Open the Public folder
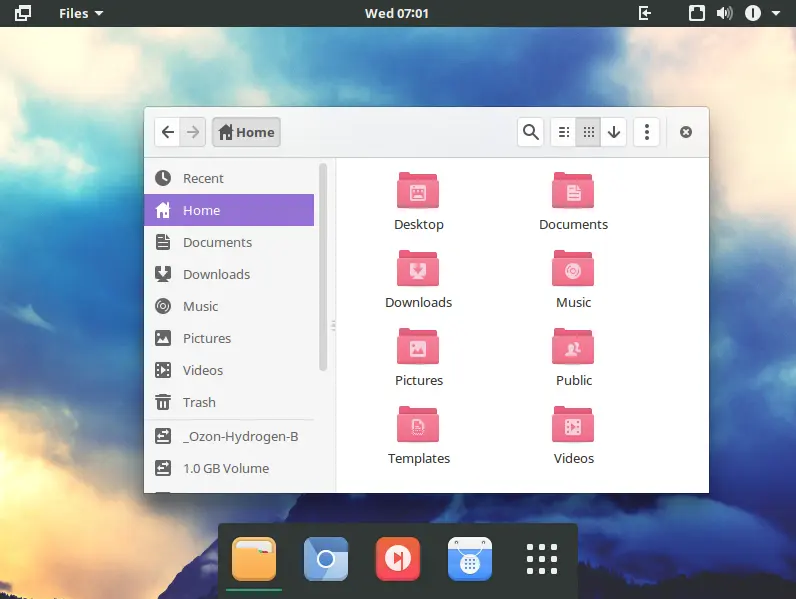 click(573, 347)
